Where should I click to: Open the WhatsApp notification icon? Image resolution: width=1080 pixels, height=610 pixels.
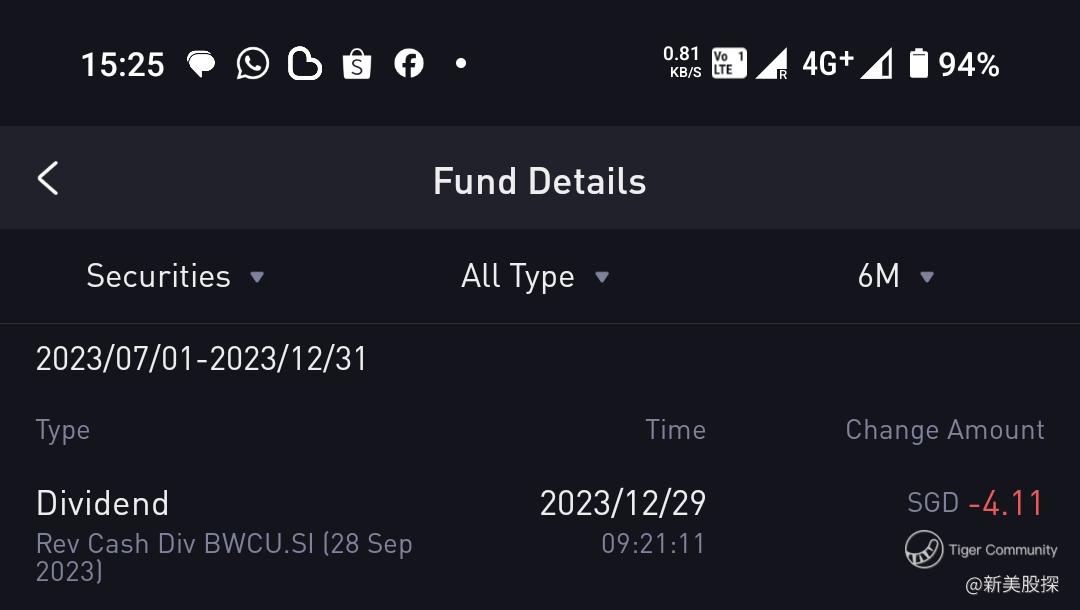(x=253, y=64)
